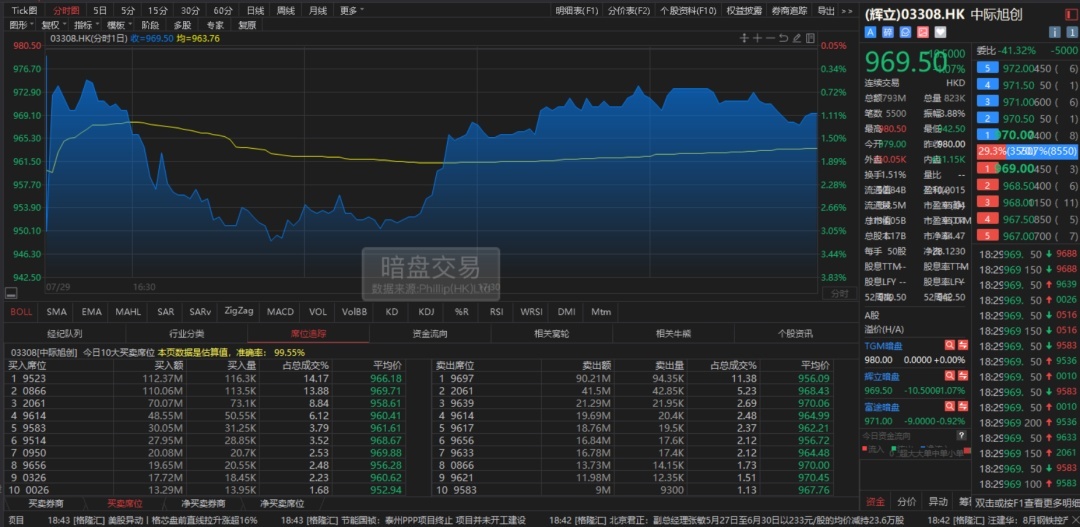The width and height of the screenshot is (1080, 527).
Task: Collapse chart panel with bottom-left minus icon
Action: pyautogui.click(x=10, y=292)
